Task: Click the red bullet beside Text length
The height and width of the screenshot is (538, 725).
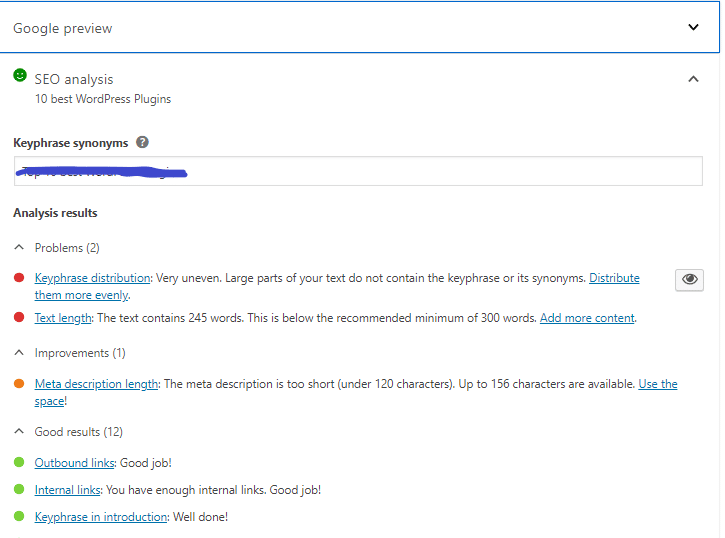Action: pyautogui.click(x=19, y=318)
